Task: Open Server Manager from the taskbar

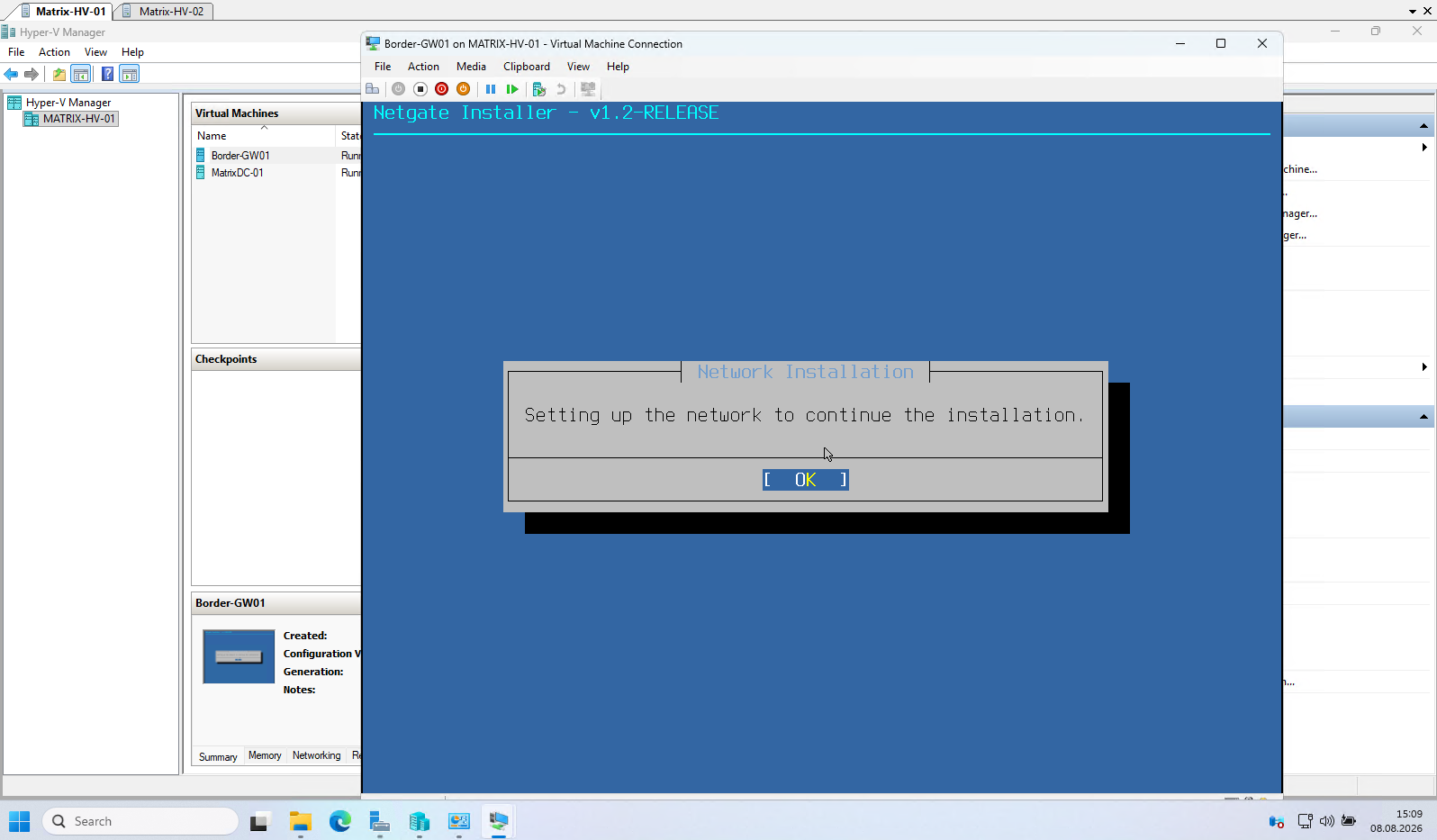Action: pyautogui.click(x=380, y=821)
